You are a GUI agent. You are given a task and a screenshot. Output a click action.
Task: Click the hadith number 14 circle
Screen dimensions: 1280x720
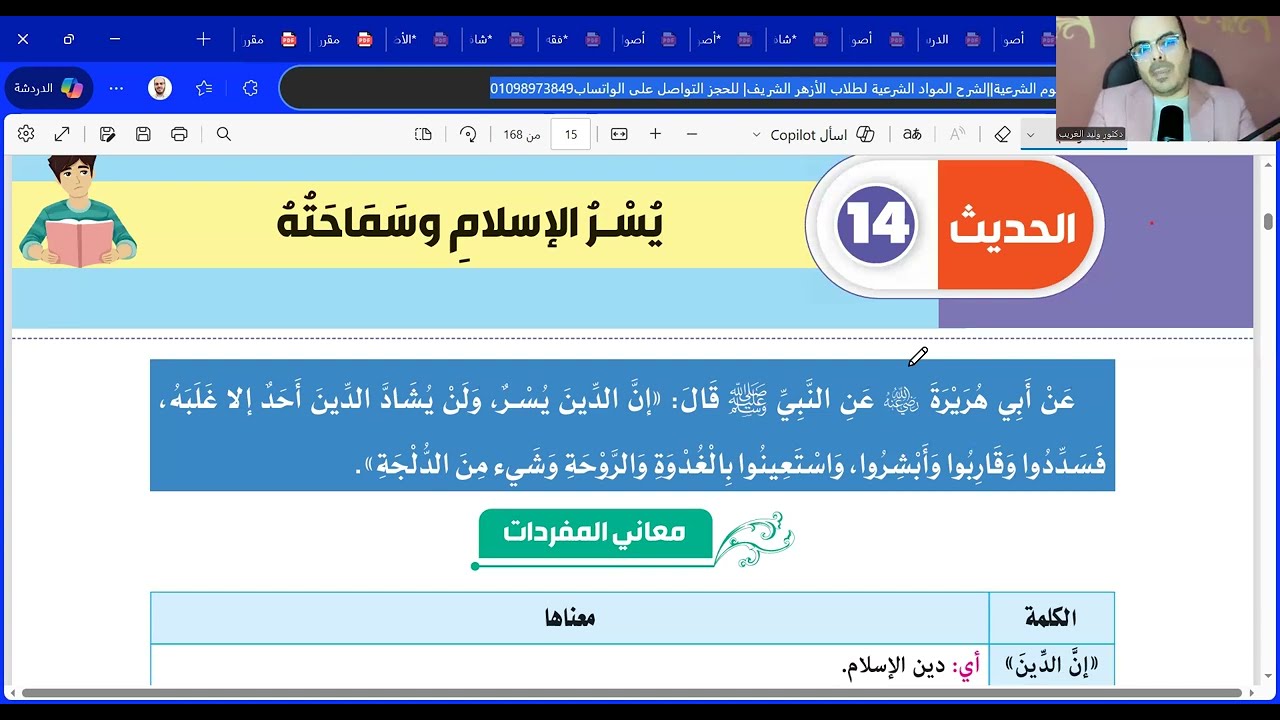[877, 225]
